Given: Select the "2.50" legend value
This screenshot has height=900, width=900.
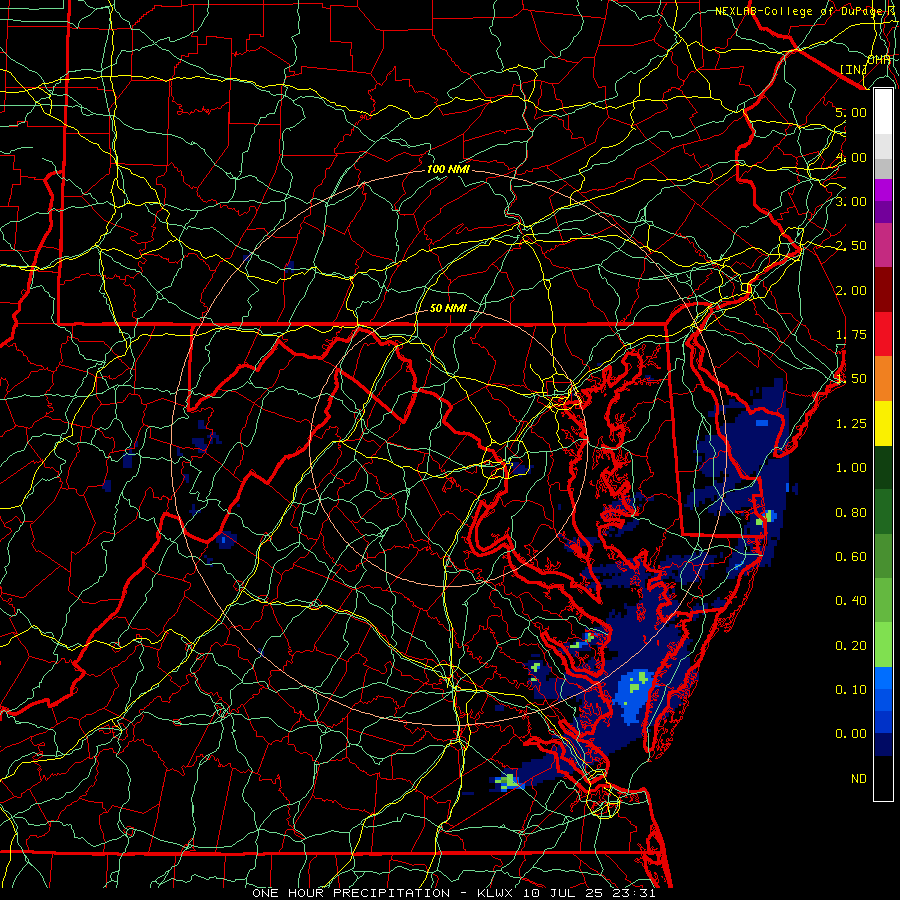Looking at the screenshot, I should (851, 246).
